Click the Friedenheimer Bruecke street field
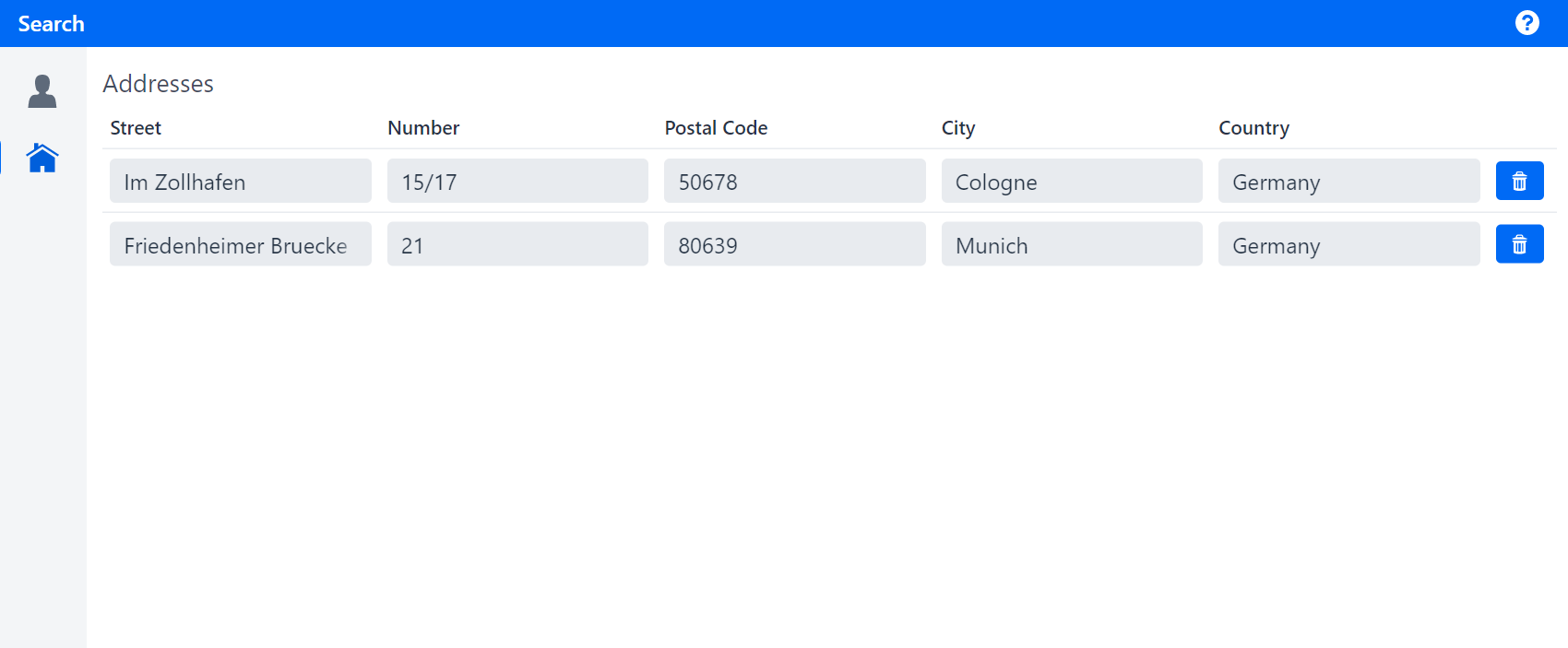 [240, 244]
